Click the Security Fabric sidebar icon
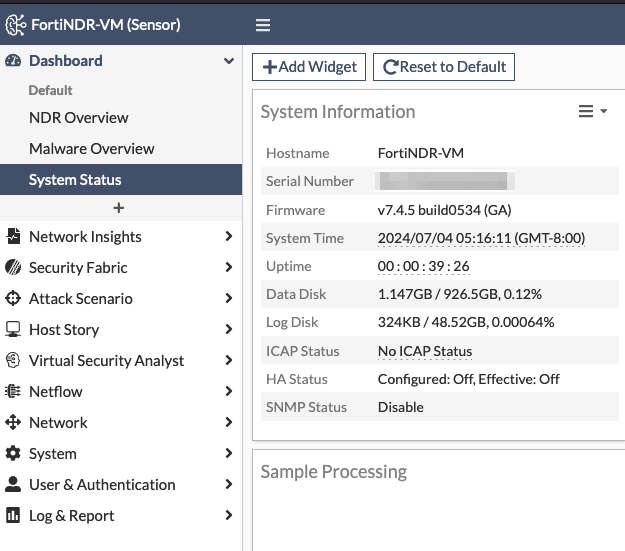The image size is (625, 551). tap(13, 268)
